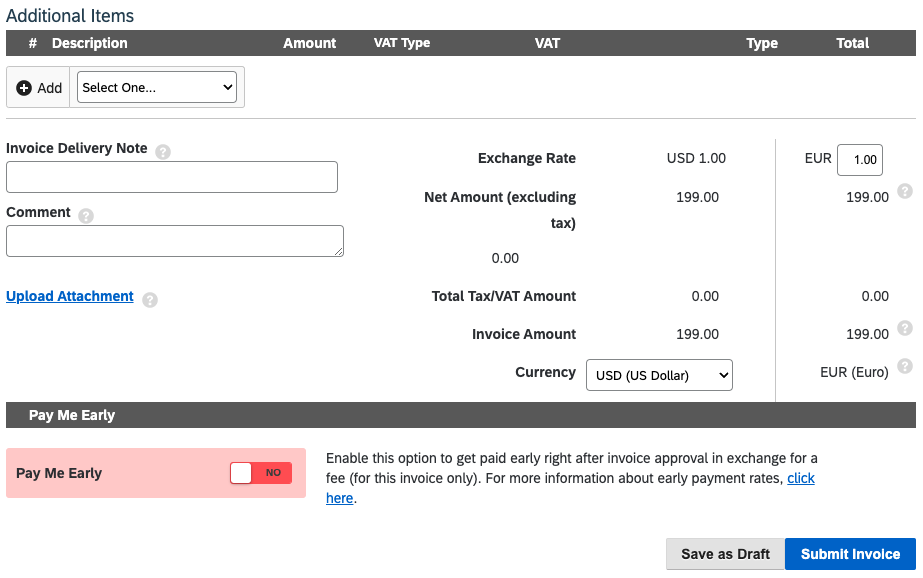Focus the Invoice Delivery Note field
This screenshot has height=578, width=923.
pyautogui.click(x=171, y=177)
